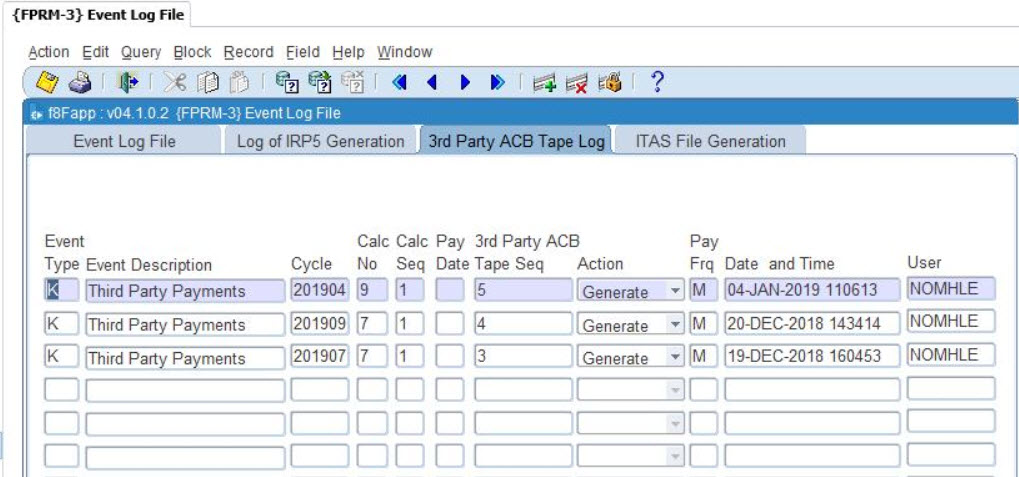Click the Insert Record icon
1019x477 pixels.
tap(544, 83)
